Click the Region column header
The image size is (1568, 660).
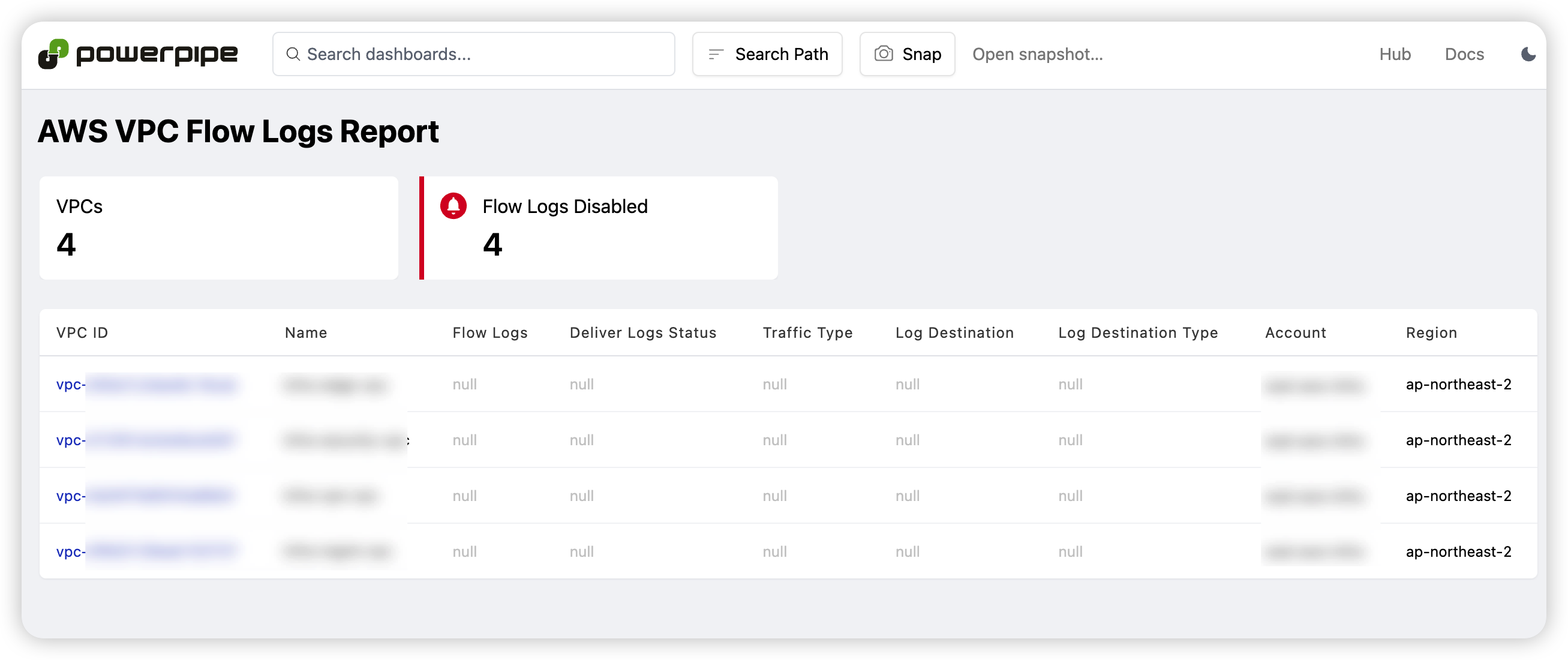coord(1431,332)
